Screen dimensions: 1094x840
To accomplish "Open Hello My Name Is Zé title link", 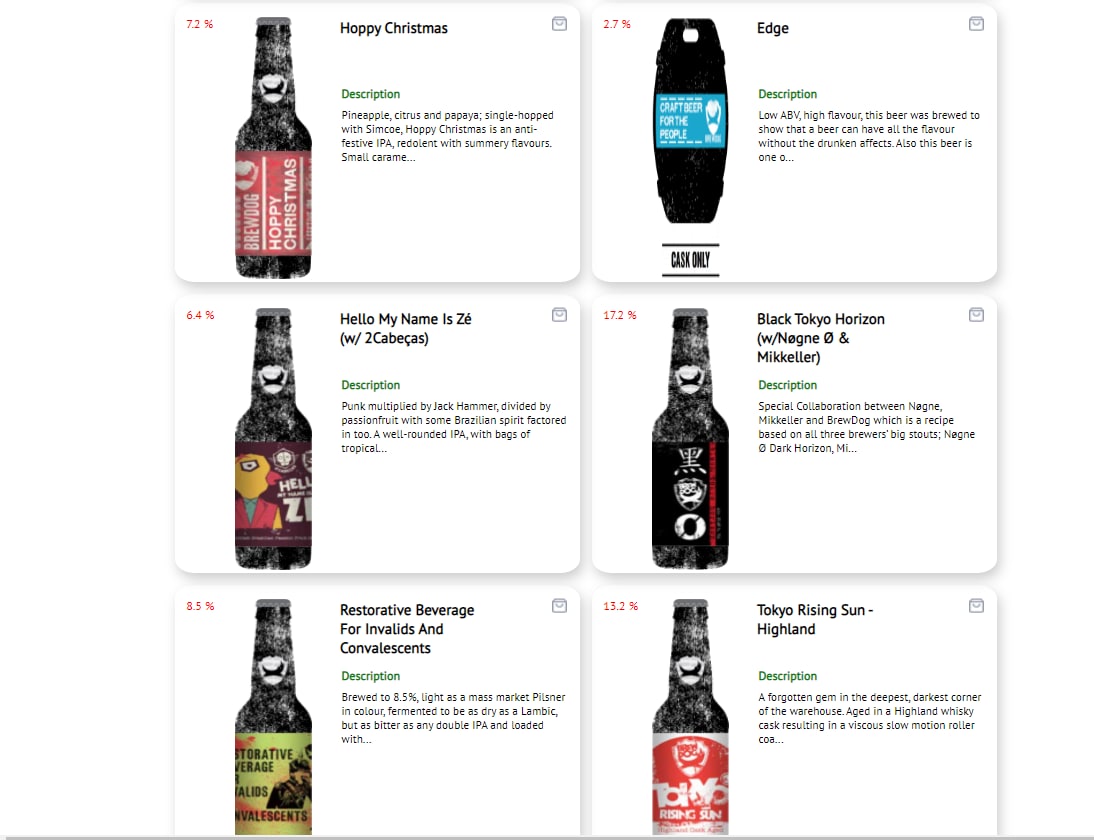I will (x=405, y=329).
